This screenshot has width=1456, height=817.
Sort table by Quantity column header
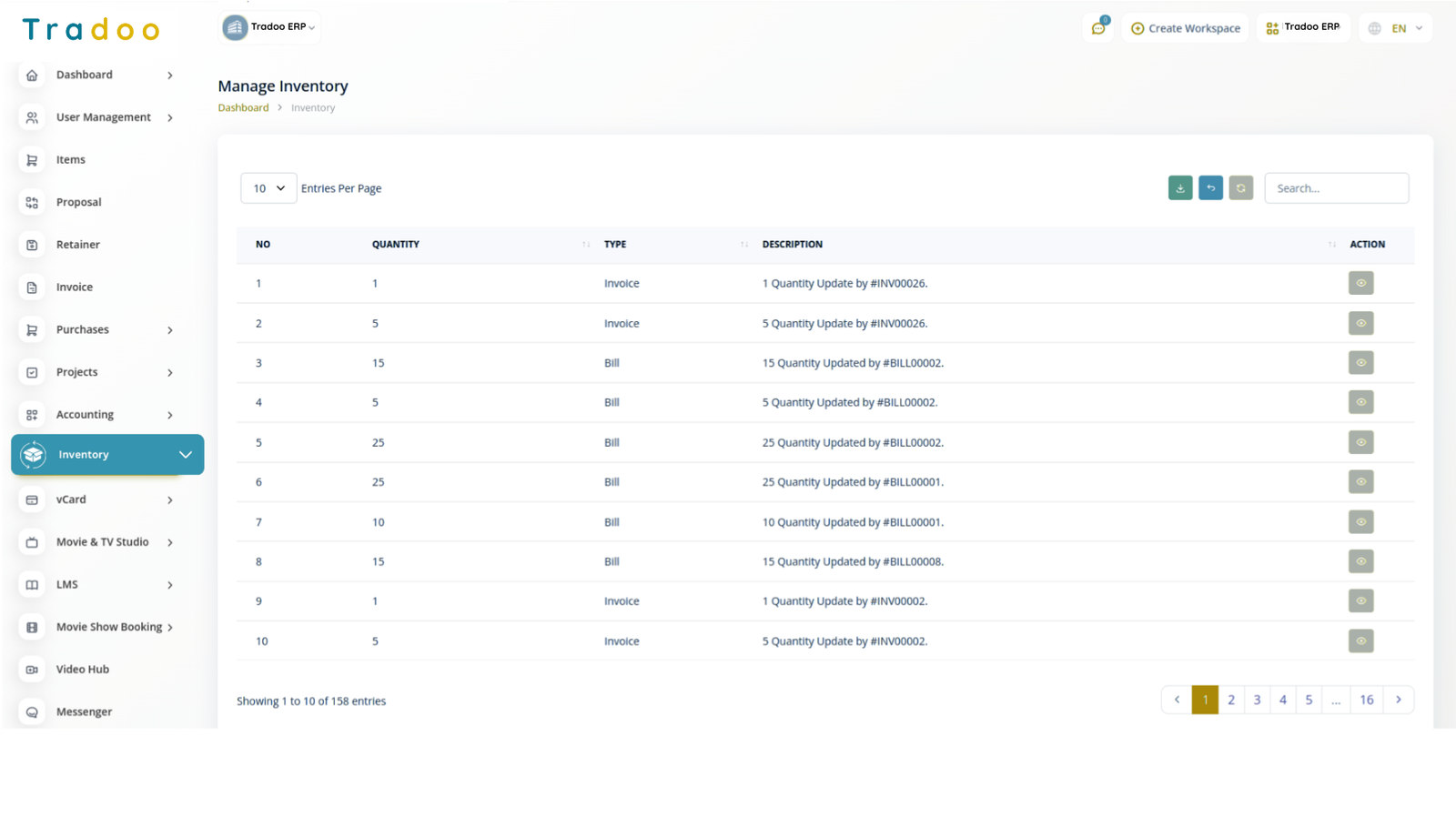point(396,245)
